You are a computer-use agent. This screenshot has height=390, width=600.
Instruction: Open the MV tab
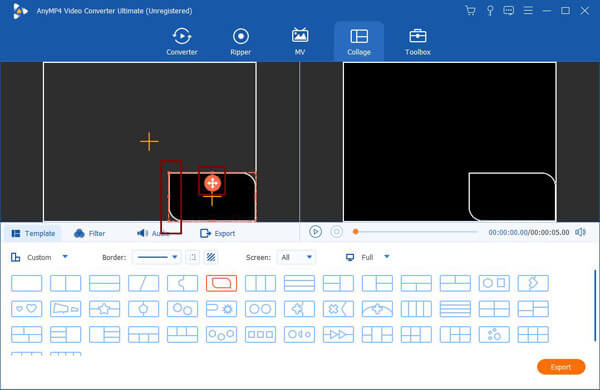(300, 41)
